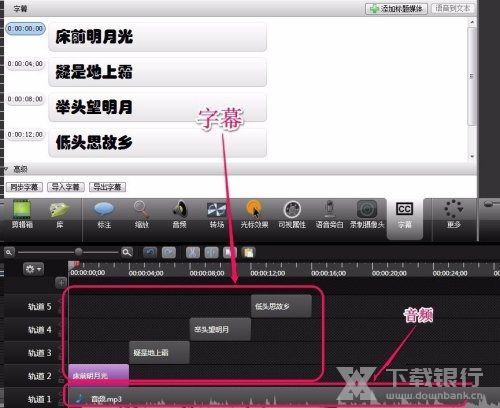This screenshot has height=408, width=500.
Task: Expand the 更多 more tools menu
Action: [x=454, y=214]
